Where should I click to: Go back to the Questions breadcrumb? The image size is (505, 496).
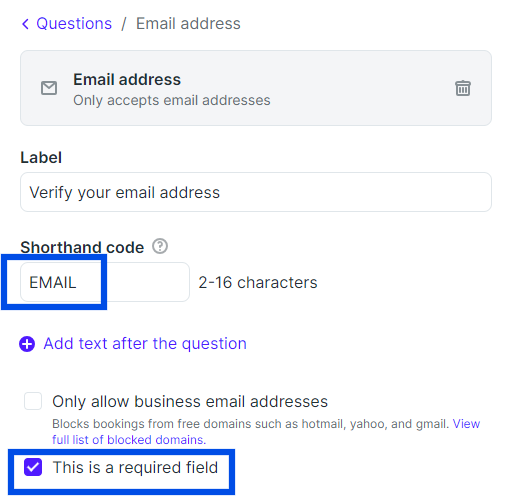pos(74,24)
